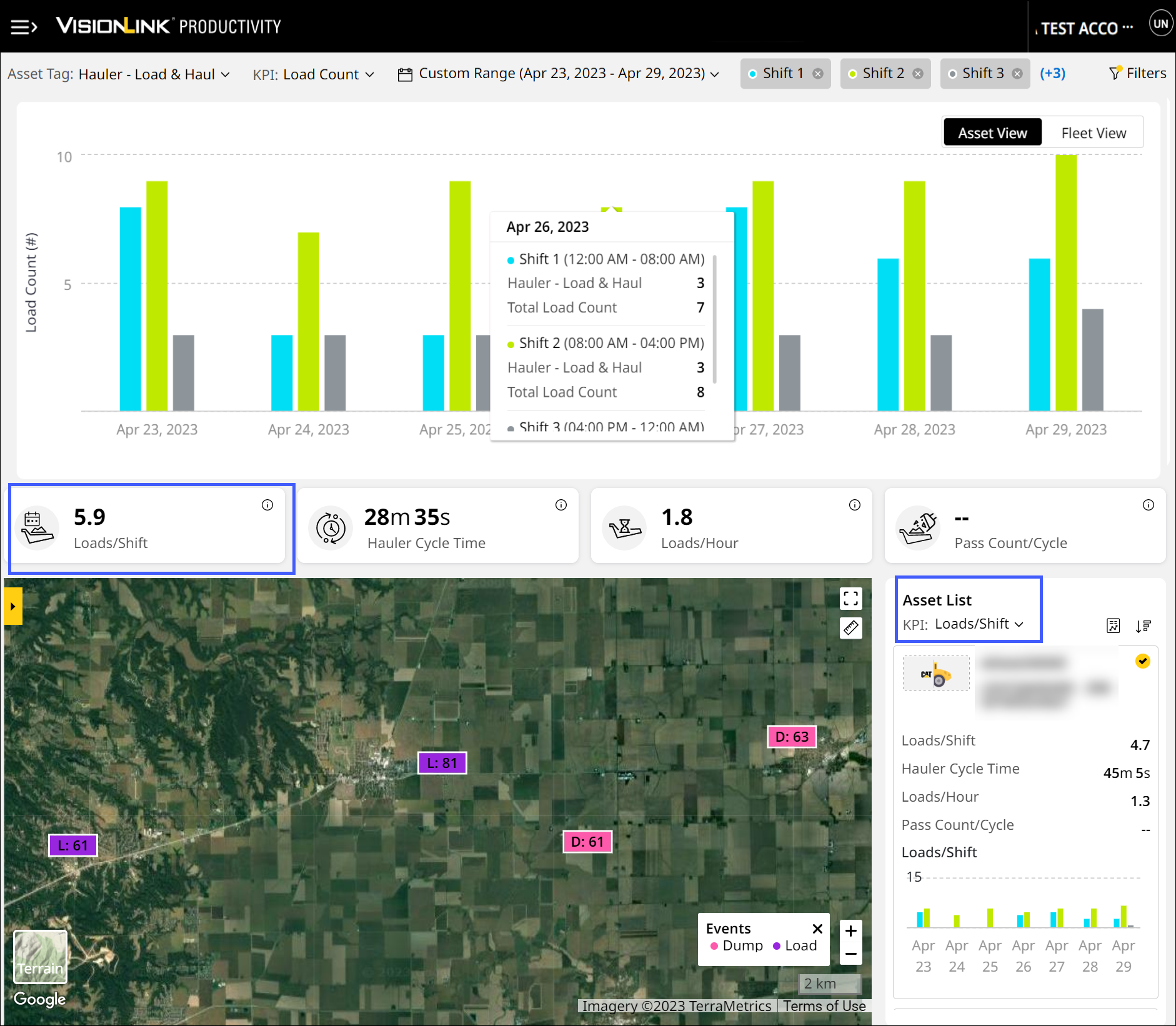
Task: Switch map to Terrain view thumbnail
Action: [41, 956]
